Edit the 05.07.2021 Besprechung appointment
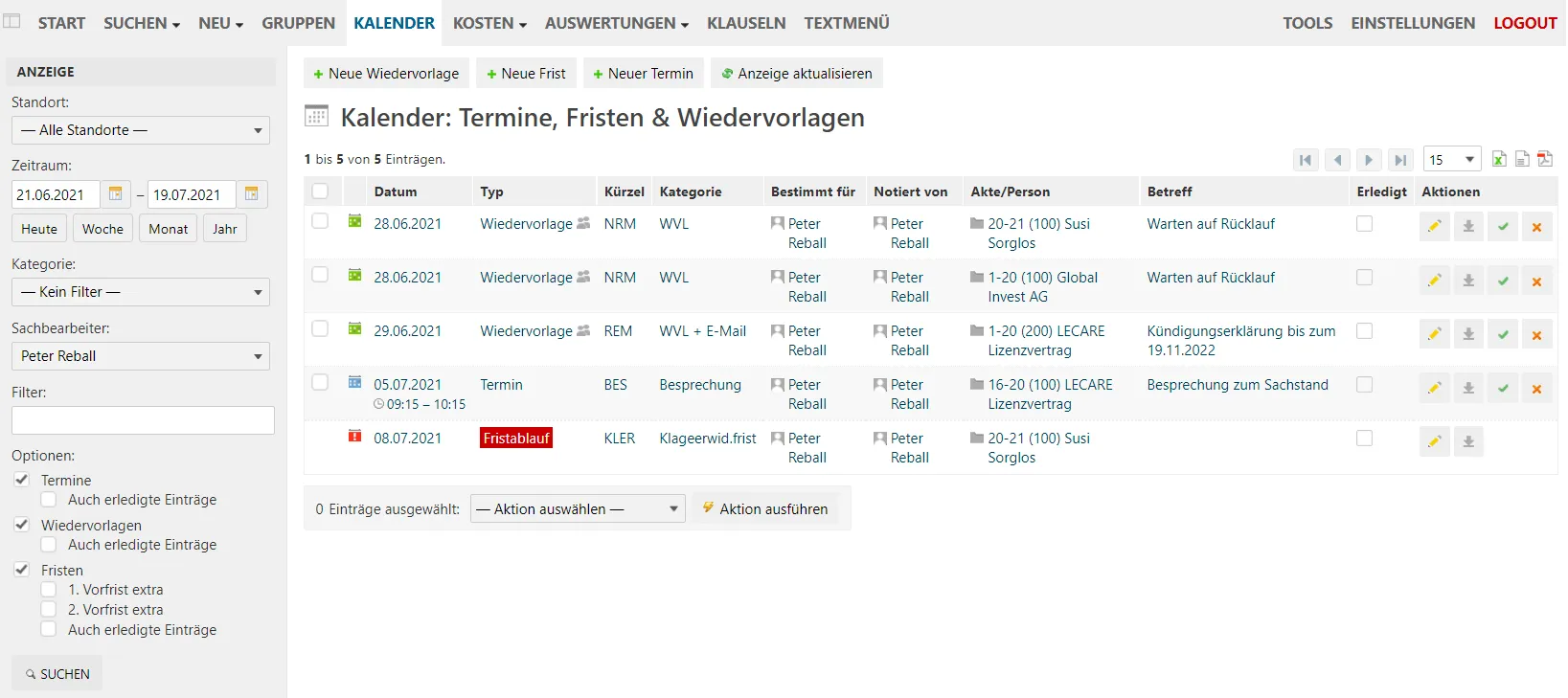 [x=1434, y=388]
